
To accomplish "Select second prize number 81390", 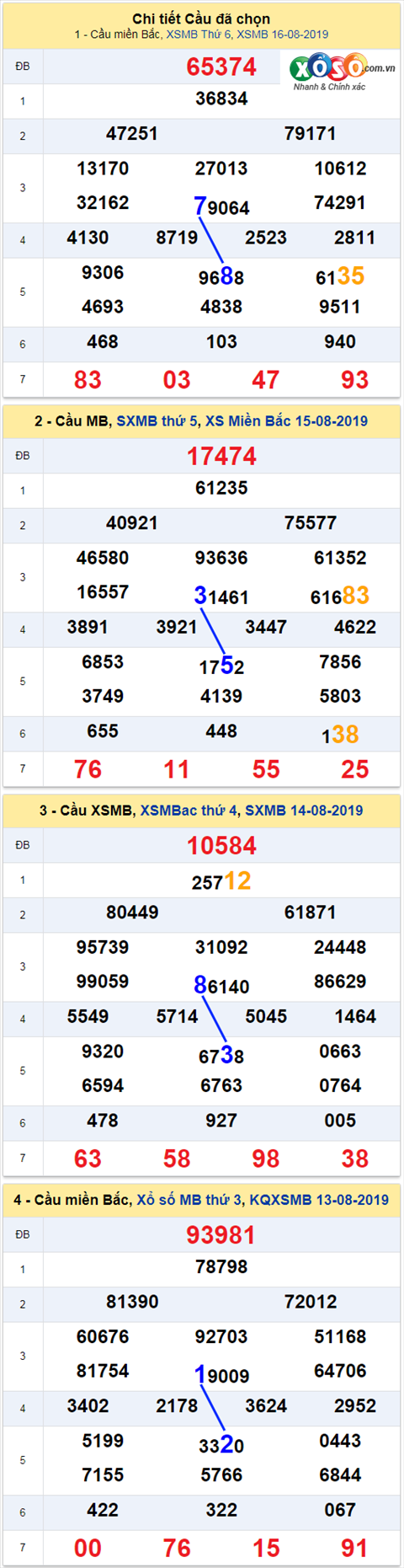I will tap(132, 1302).
